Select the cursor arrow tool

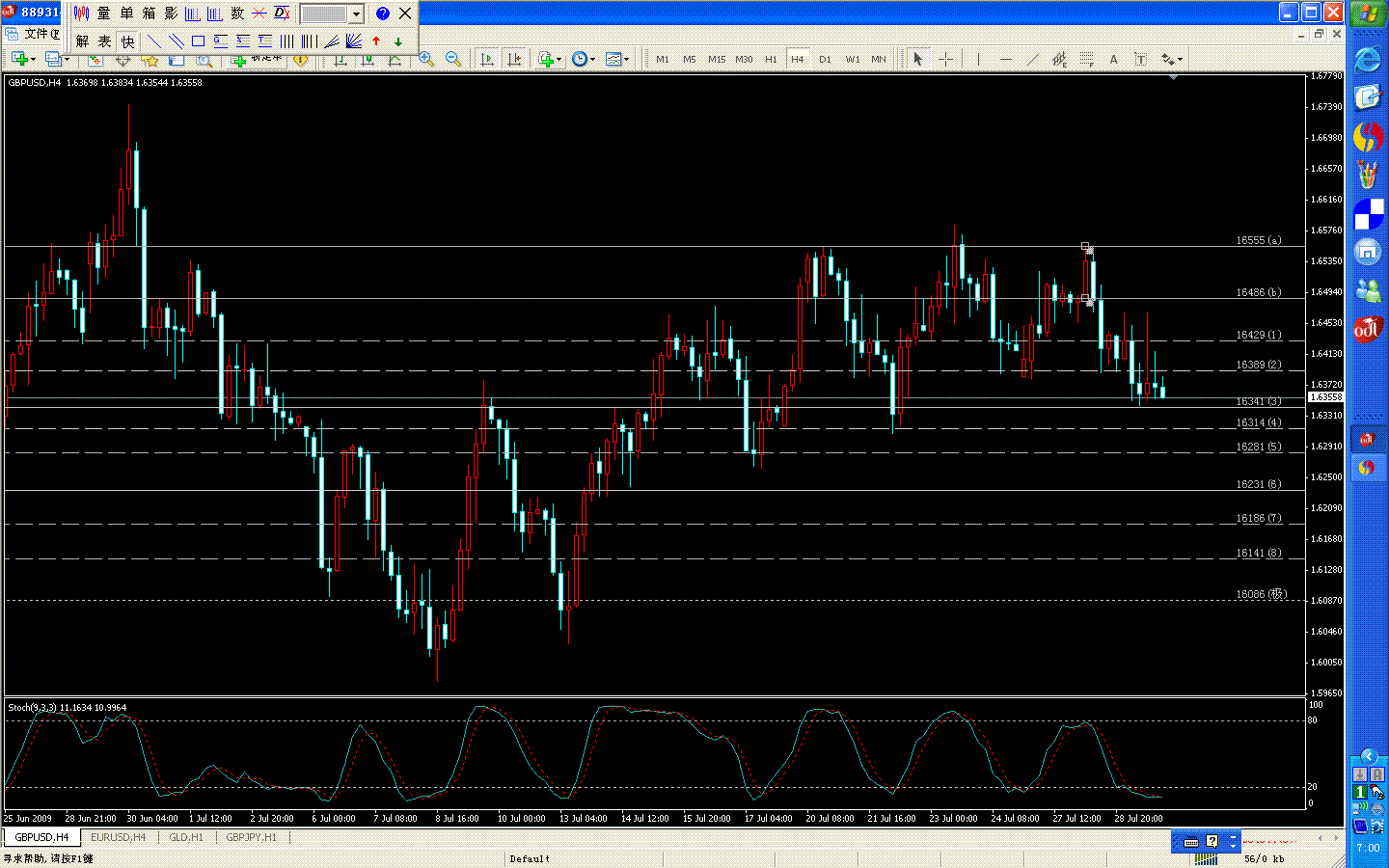[x=917, y=59]
